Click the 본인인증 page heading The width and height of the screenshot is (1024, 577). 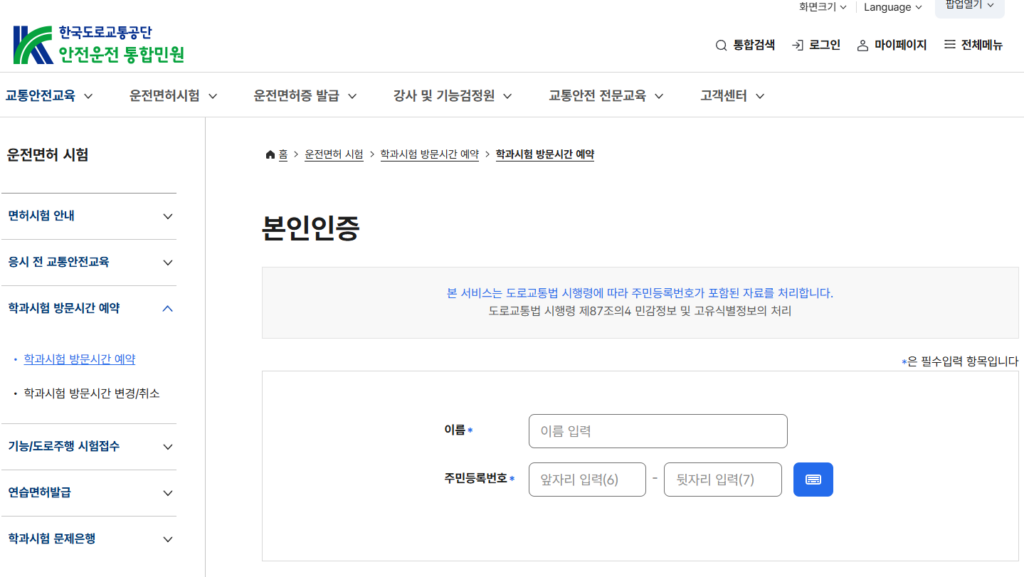[x=311, y=228]
